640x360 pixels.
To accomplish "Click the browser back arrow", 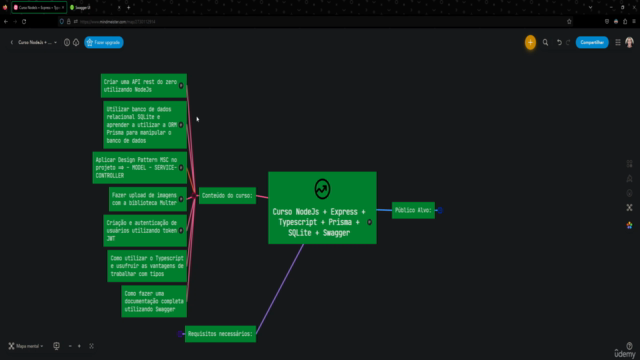I will [6, 22].
